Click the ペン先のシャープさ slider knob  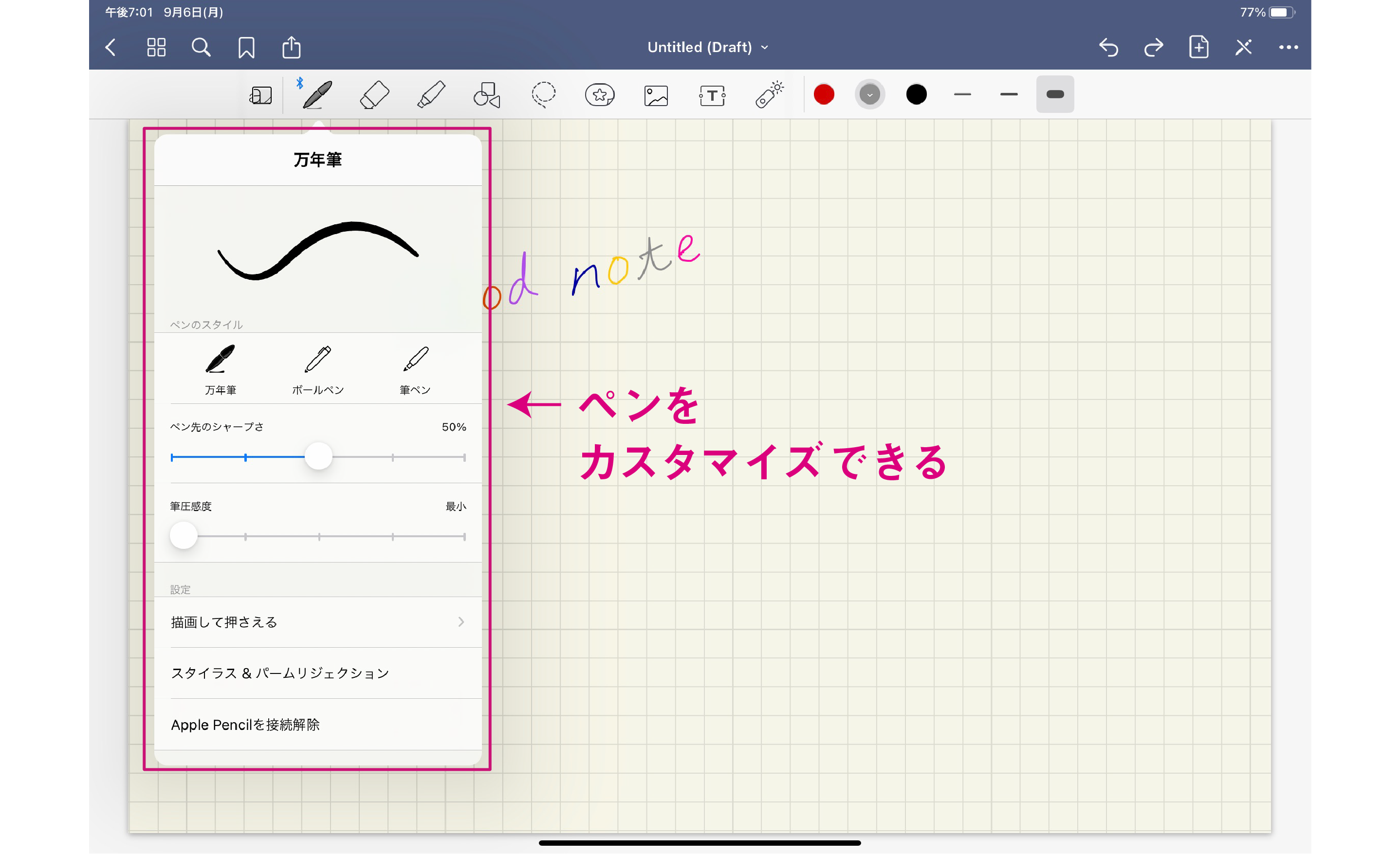(x=318, y=456)
